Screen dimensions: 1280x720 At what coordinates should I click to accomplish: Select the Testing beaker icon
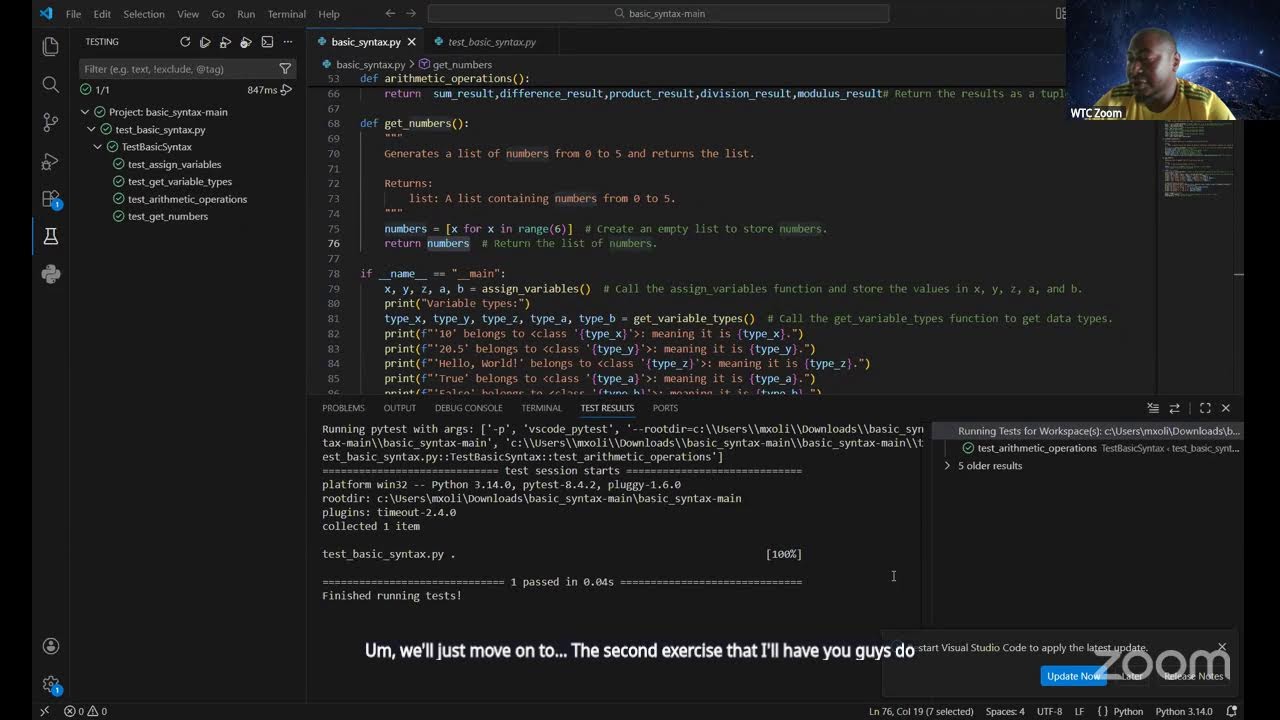click(51, 236)
